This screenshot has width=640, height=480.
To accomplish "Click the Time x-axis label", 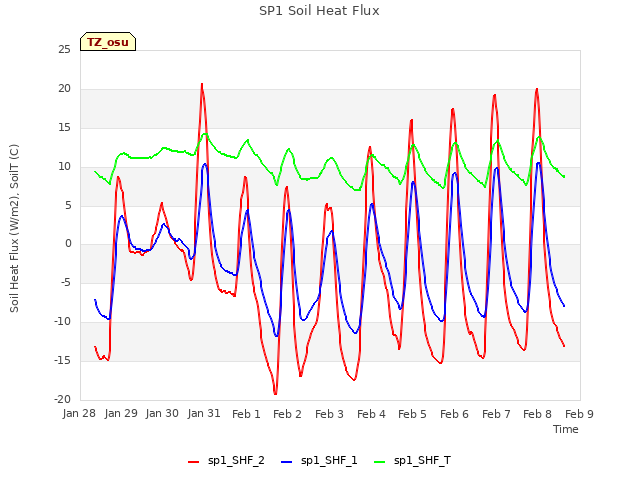I will click(566, 429).
